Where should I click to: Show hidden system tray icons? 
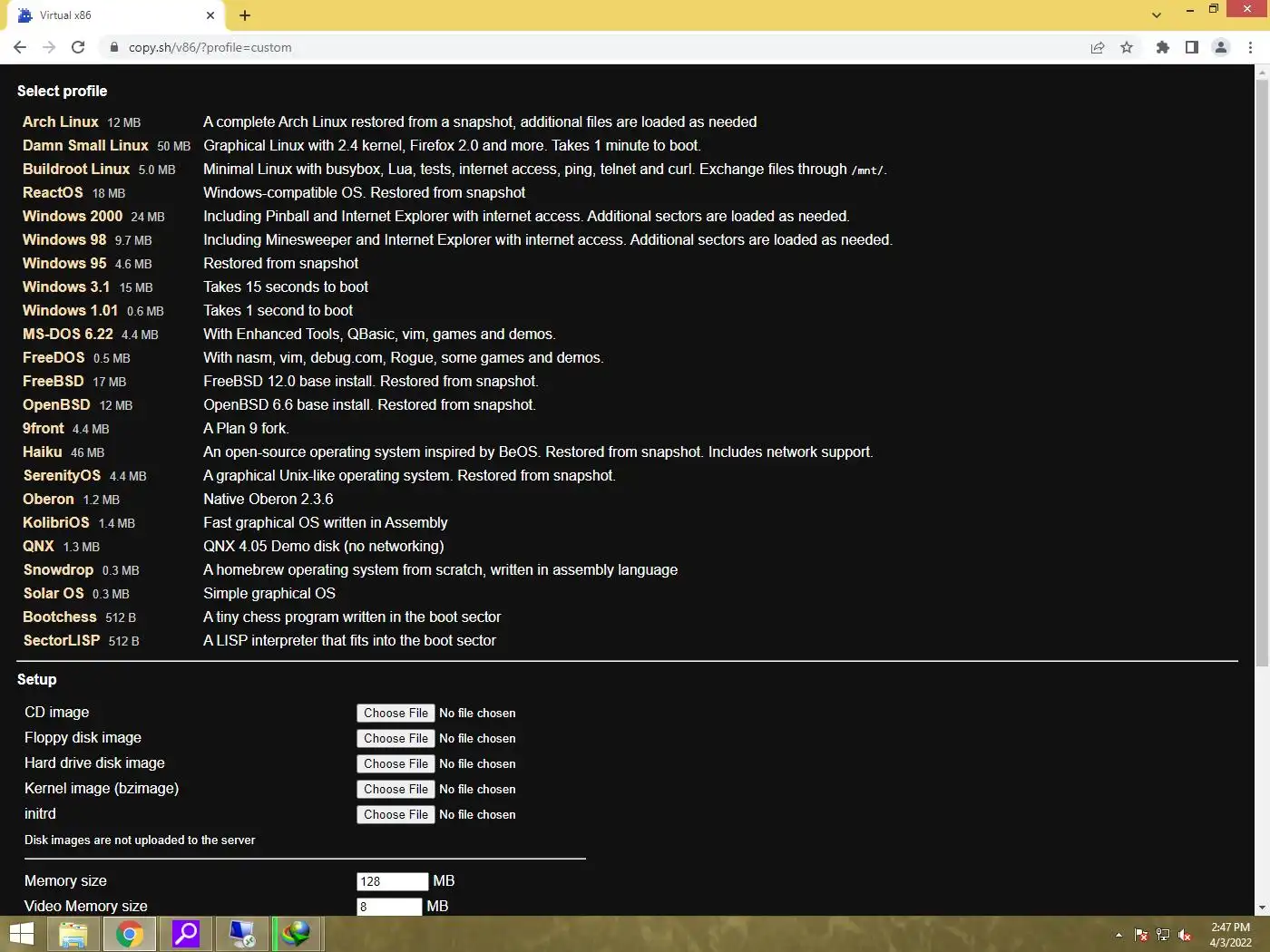[x=1119, y=935]
